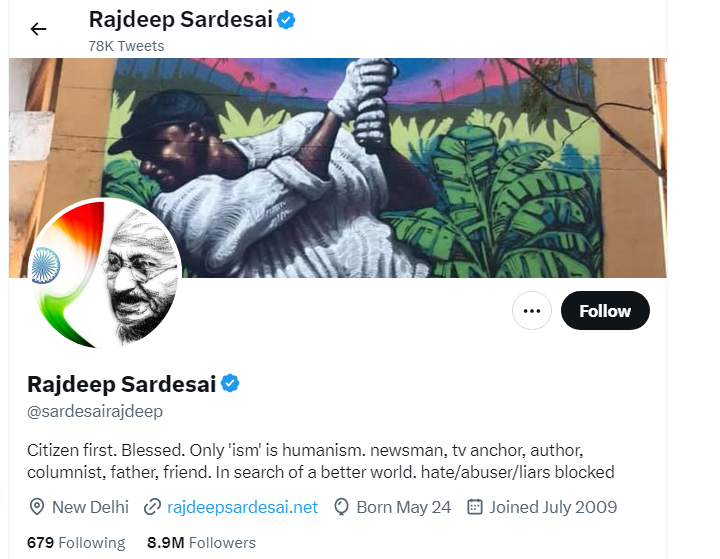
Task: Click the back arrow icon
Action: [38, 29]
